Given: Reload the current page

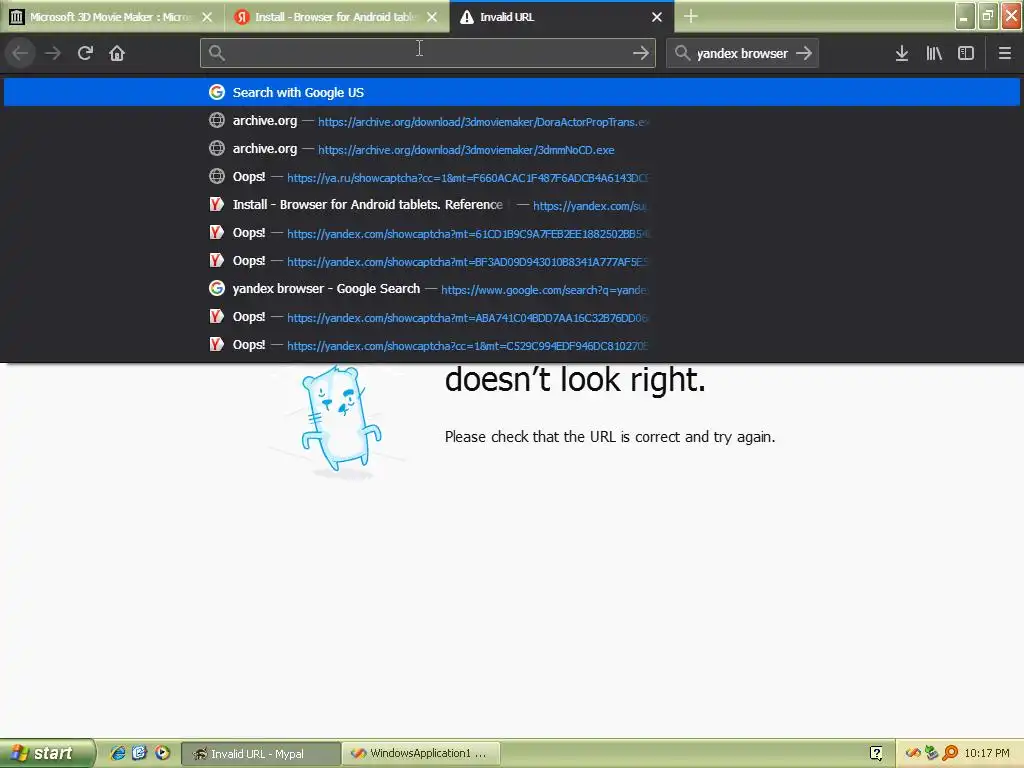Looking at the screenshot, I should pyautogui.click(x=85, y=53).
